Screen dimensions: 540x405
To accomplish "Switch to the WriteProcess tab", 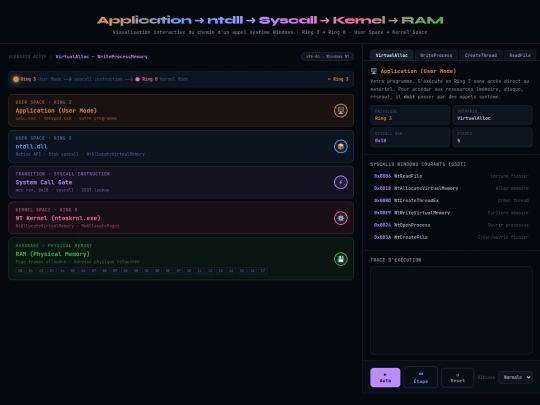I will [436, 55].
